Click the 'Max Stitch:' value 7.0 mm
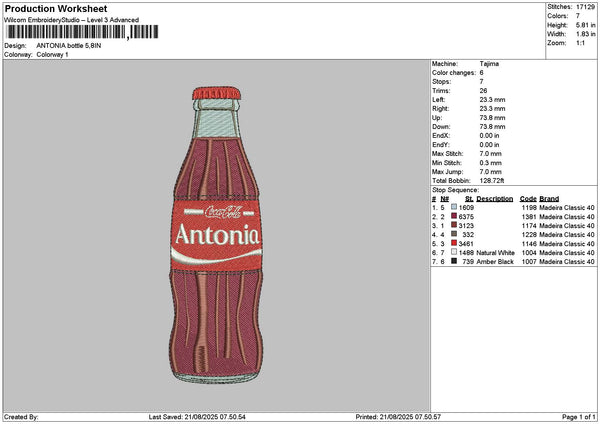Viewport: 600px width, 424px height. point(490,154)
